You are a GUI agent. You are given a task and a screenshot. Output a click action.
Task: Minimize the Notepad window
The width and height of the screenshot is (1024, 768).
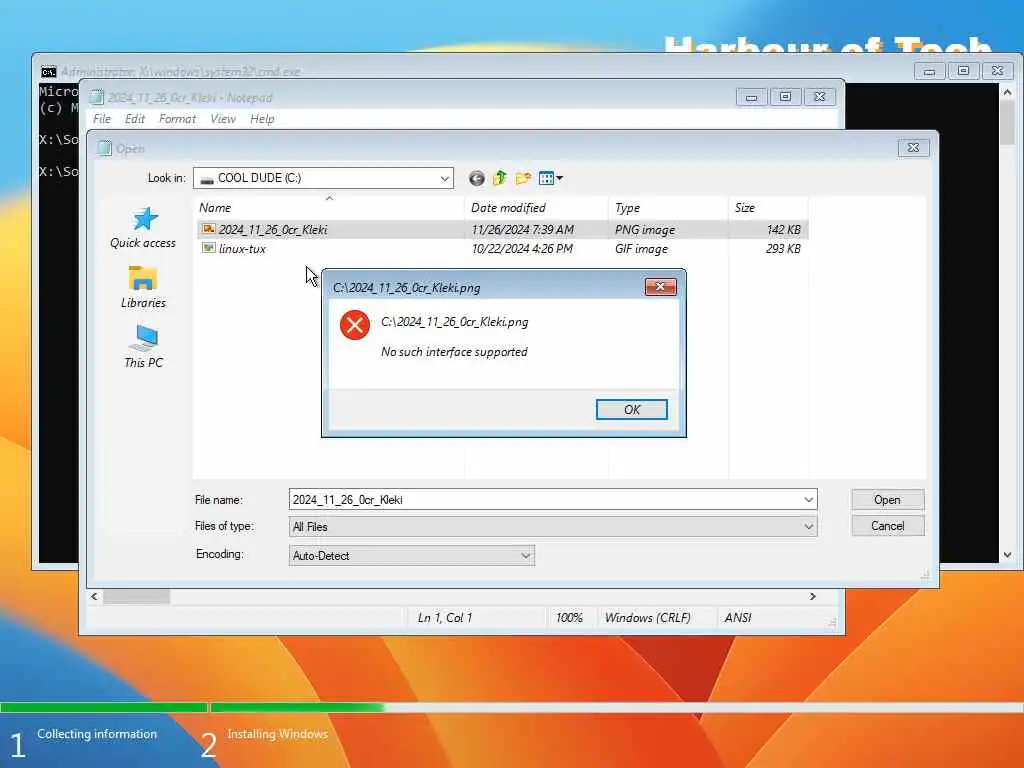coord(752,97)
